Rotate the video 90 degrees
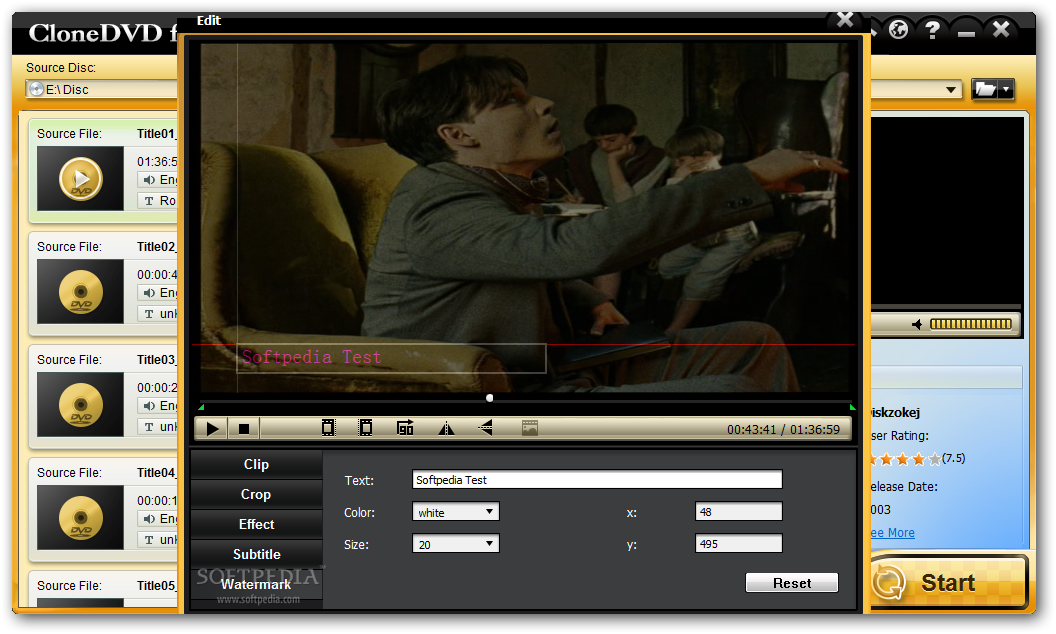Screen dimensions: 1056x634 [x=405, y=428]
